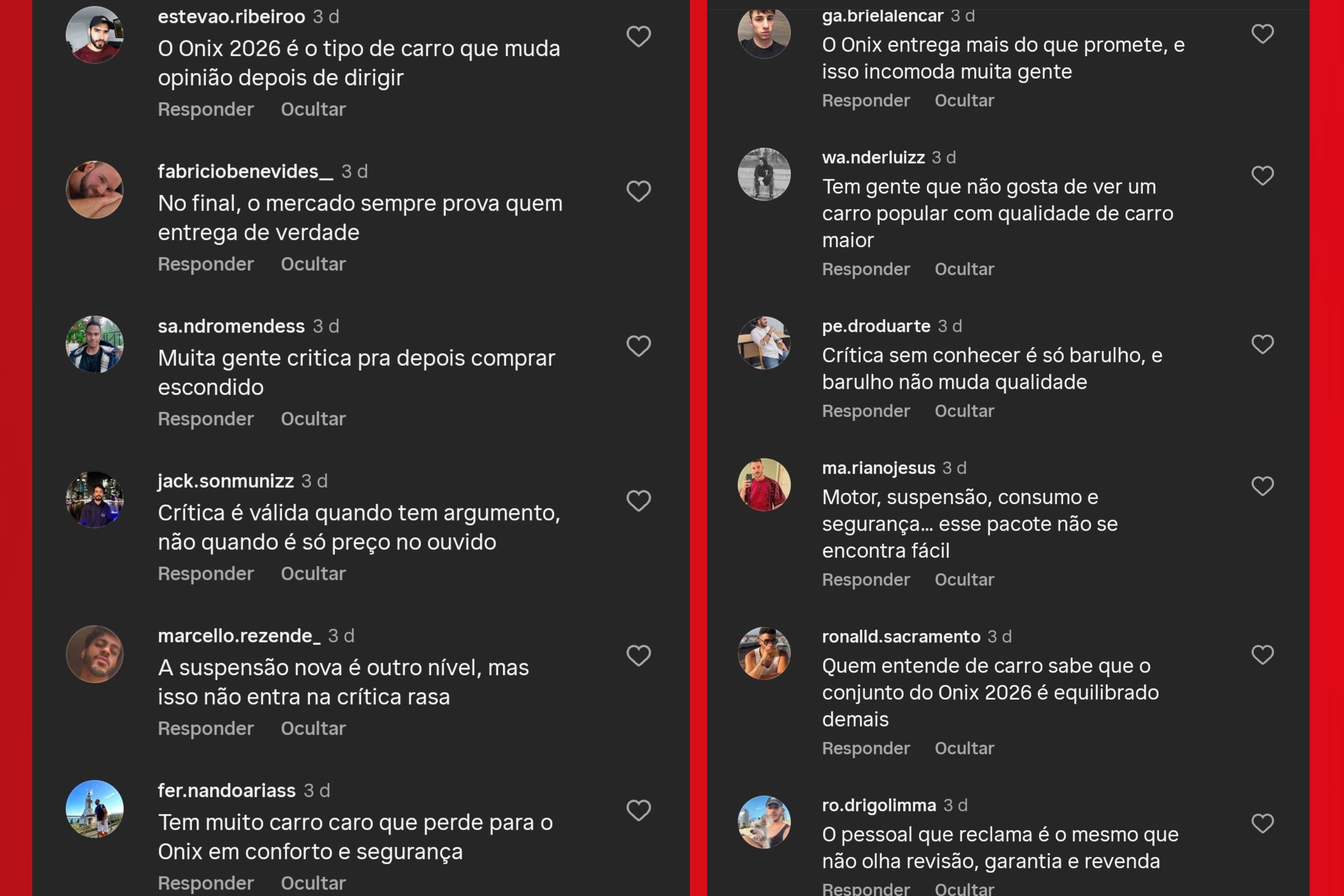Viewport: 1344px width, 896px height.
Task: Like ronalld.sacramento's comment
Action: click(x=1262, y=654)
